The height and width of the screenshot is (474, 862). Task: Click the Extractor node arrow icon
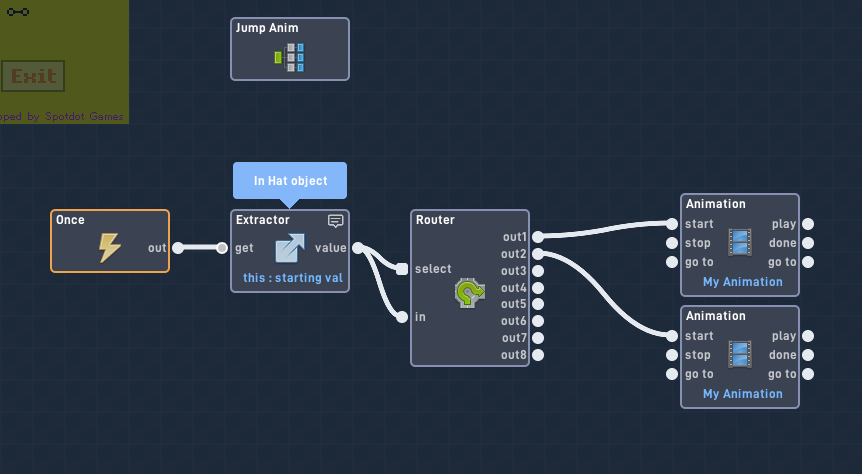click(290, 248)
